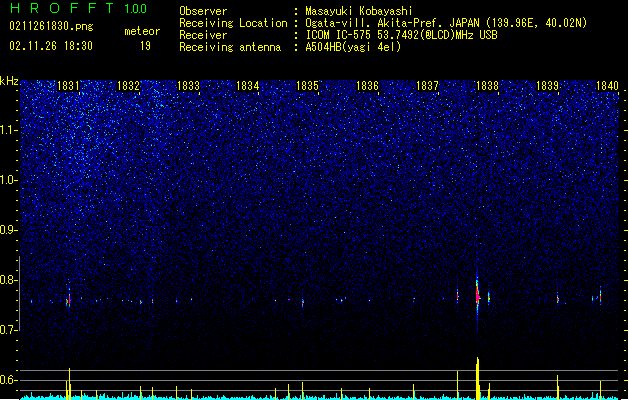
Task: Click the date stamp 02.11.26 18:30
Action: (51, 46)
